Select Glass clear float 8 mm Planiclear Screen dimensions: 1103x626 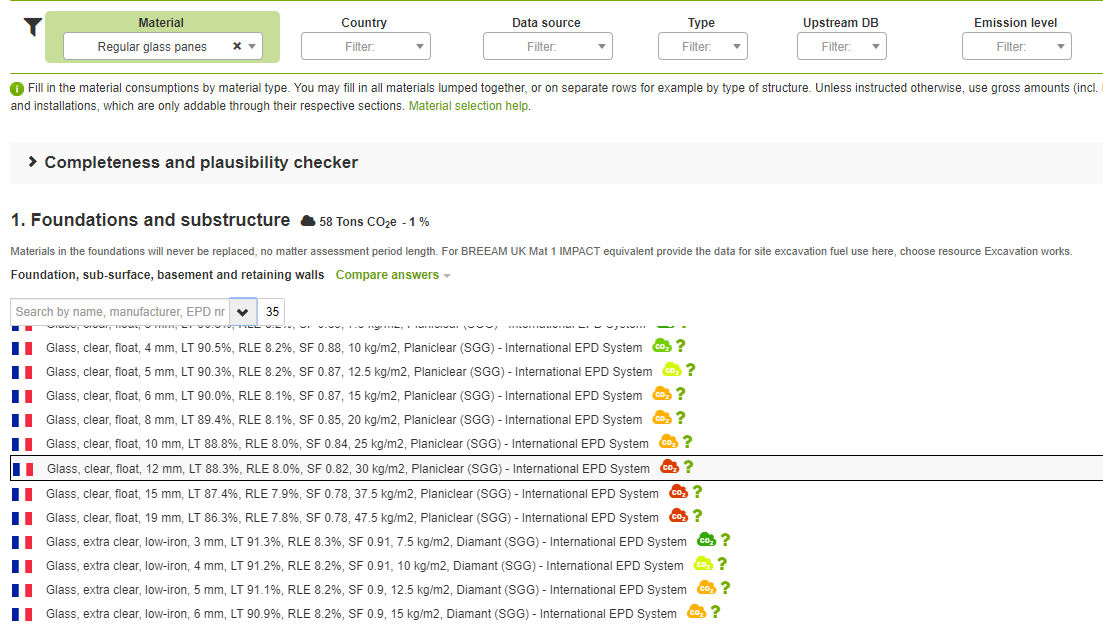(344, 419)
